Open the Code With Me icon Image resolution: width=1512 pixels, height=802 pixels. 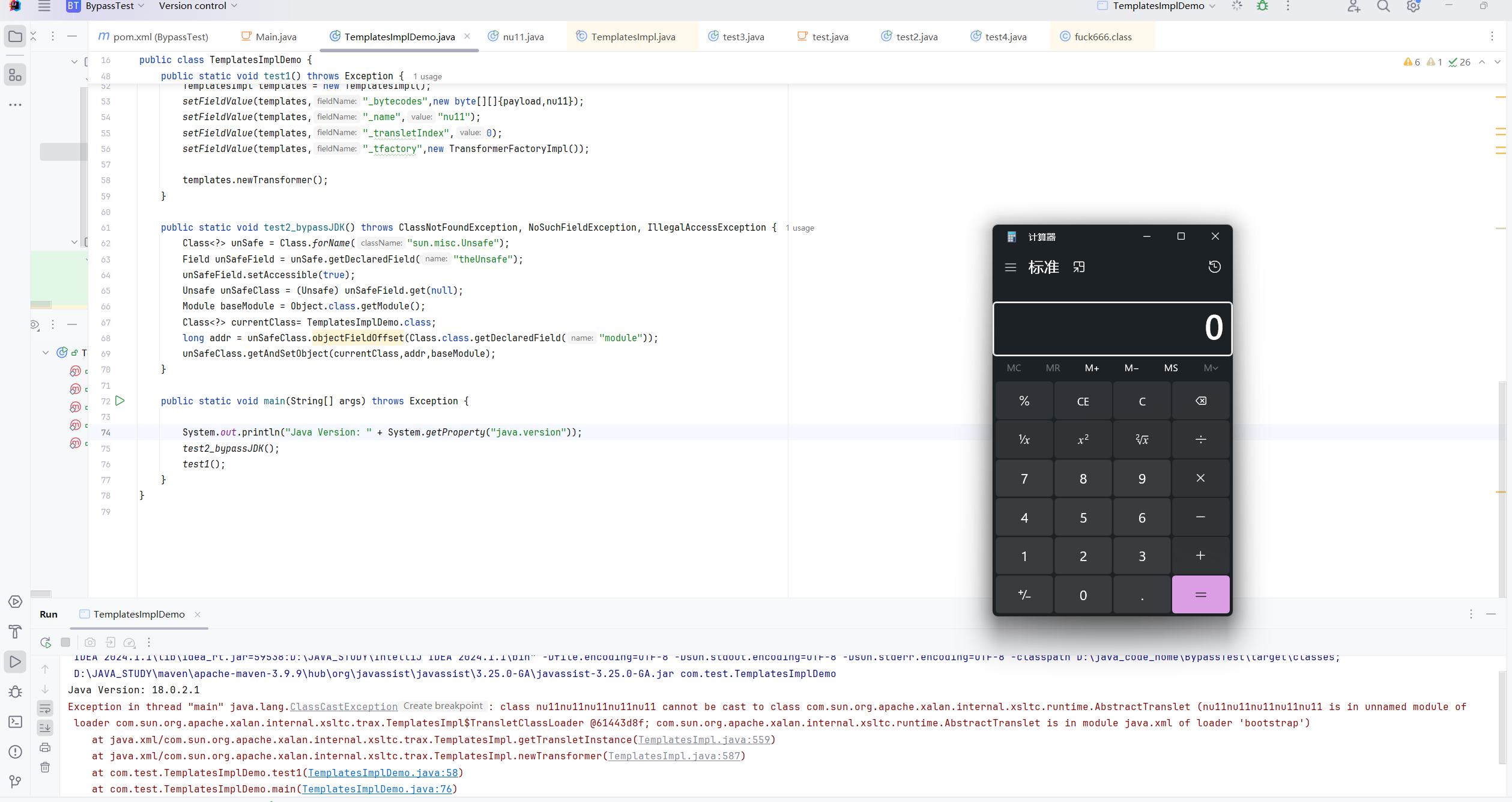pos(1353,7)
